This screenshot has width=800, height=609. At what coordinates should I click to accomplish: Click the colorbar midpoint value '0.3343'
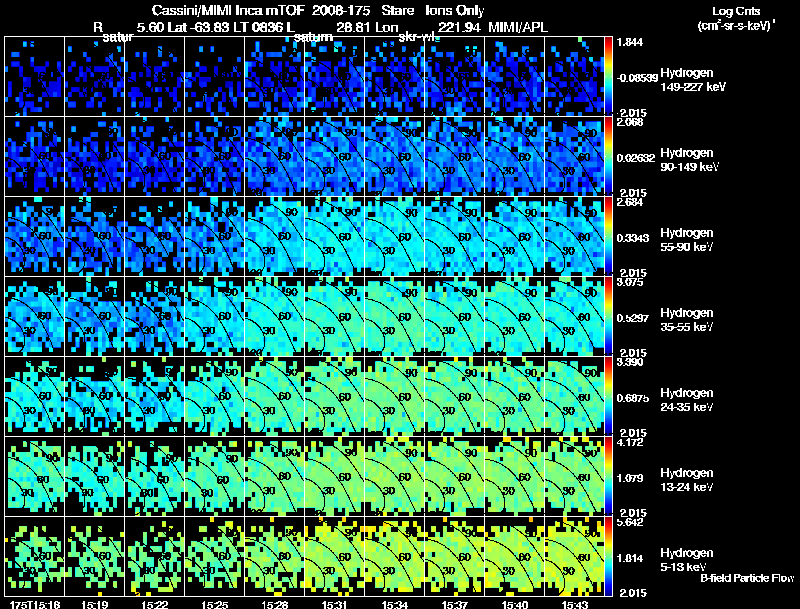coord(633,238)
